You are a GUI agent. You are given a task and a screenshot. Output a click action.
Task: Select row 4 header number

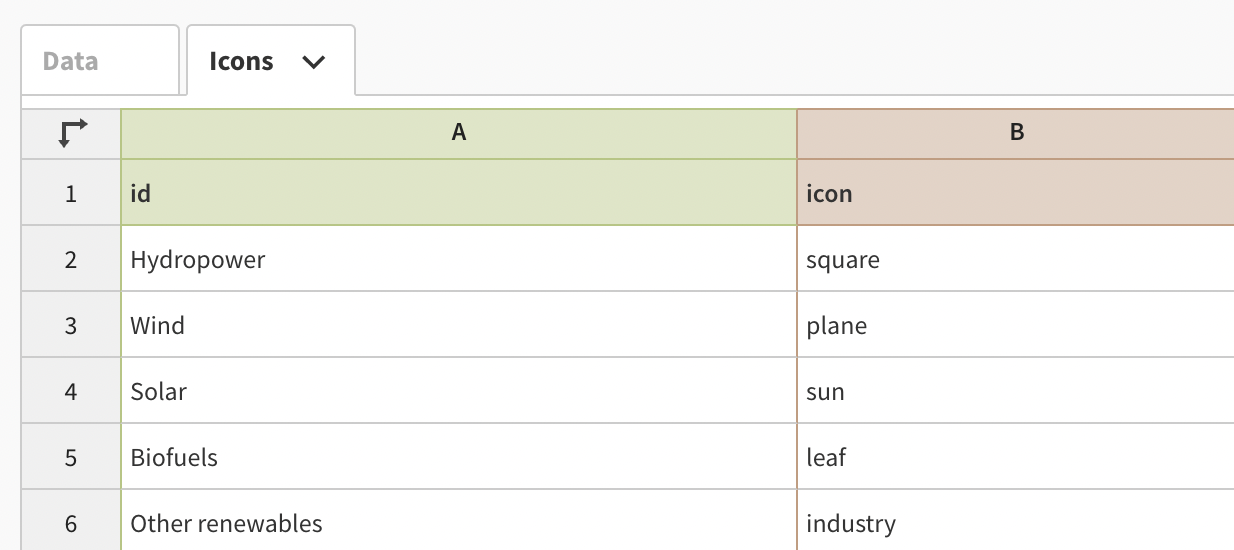[71, 391]
